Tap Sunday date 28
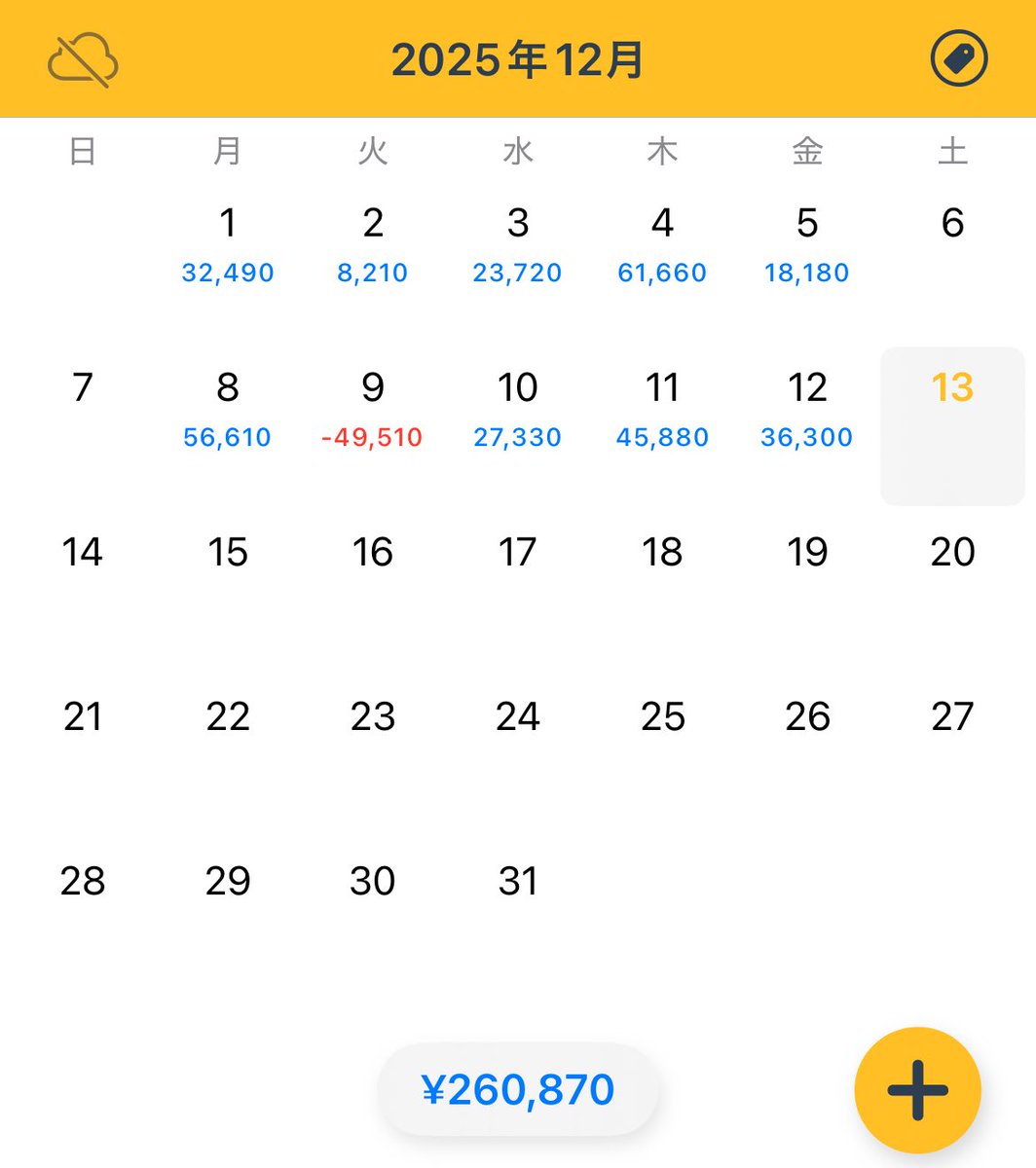 point(83,882)
